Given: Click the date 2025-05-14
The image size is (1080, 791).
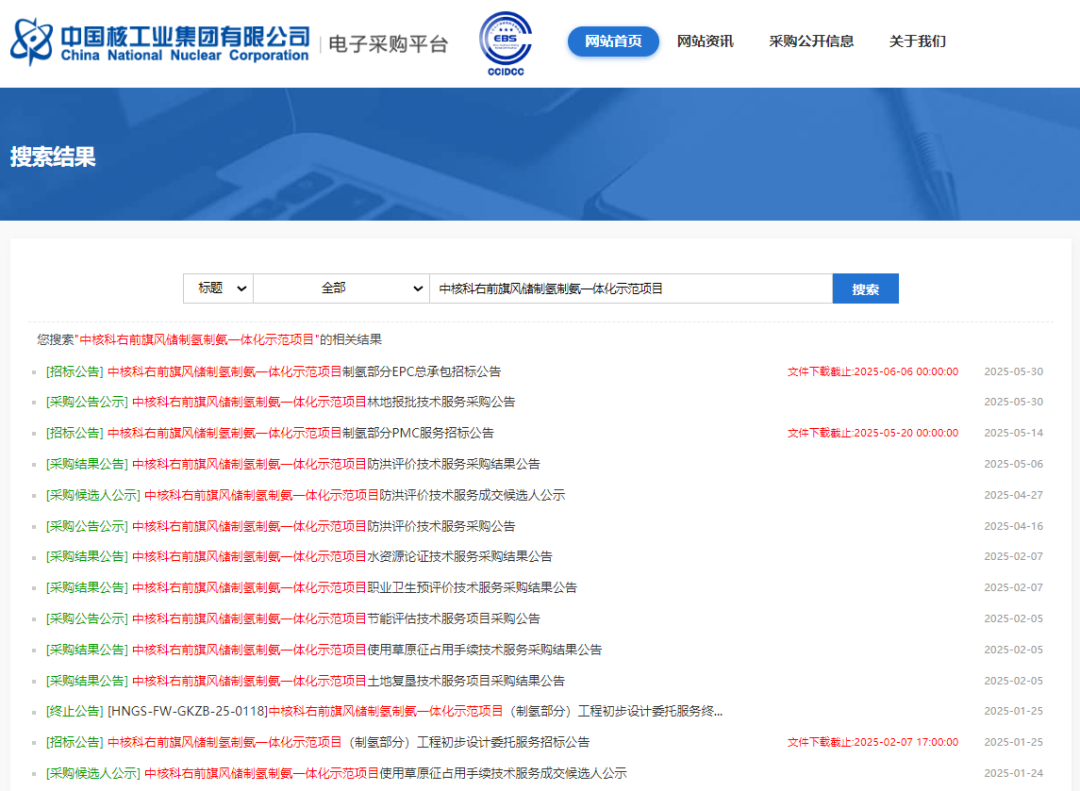Looking at the screenshot, I should click(x=1013, y=433).
